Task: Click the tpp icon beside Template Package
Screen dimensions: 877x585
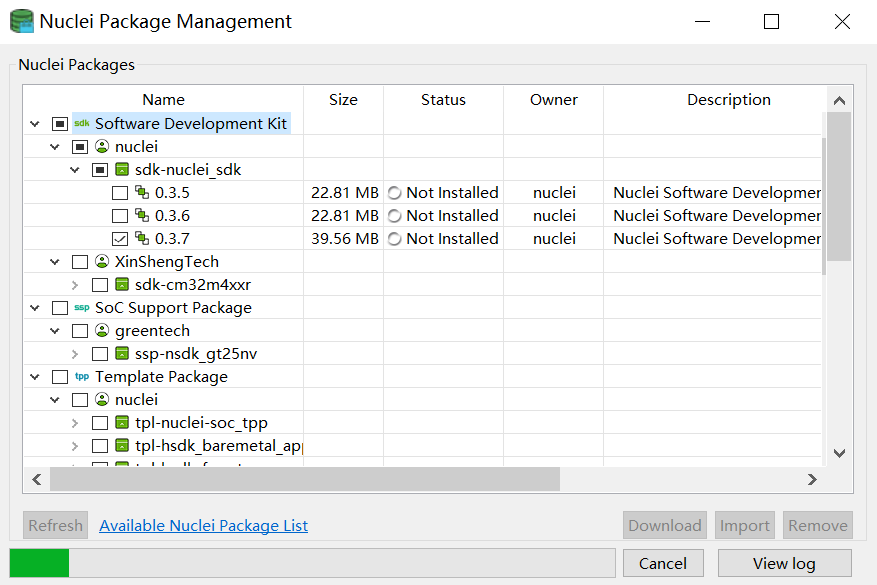Action: [82, 376]
